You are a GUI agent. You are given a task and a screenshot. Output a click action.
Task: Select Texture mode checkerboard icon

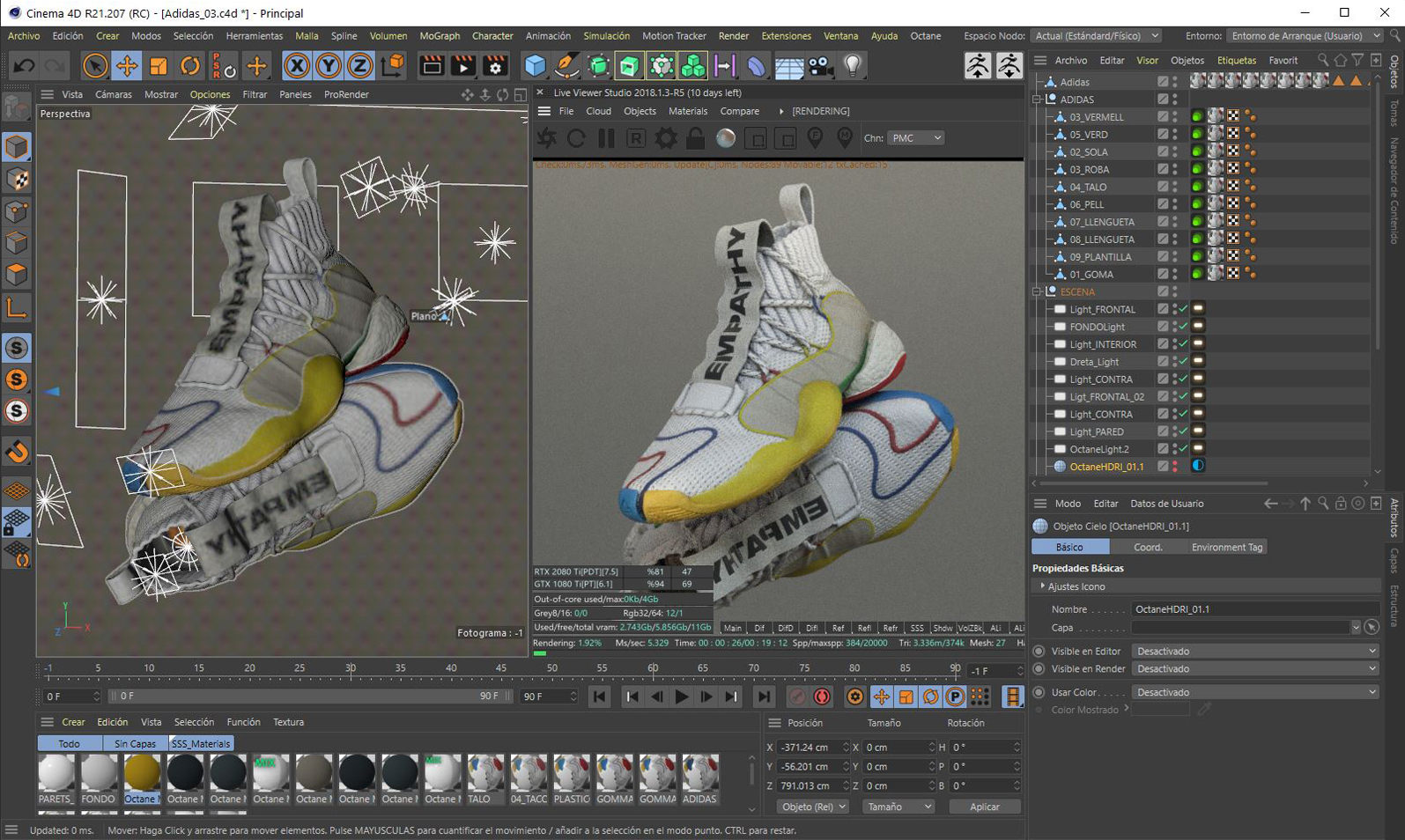tap(17, 179)
